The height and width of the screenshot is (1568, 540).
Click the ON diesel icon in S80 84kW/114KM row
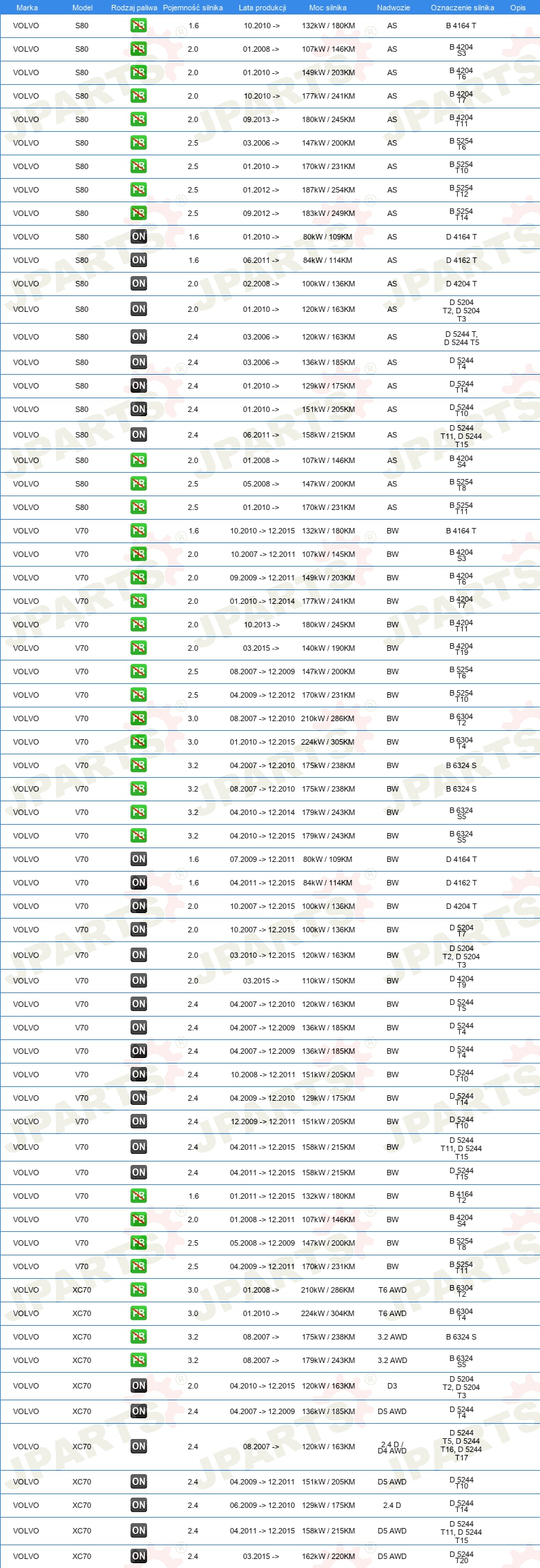pyautogui.click(x=139, y=260)
